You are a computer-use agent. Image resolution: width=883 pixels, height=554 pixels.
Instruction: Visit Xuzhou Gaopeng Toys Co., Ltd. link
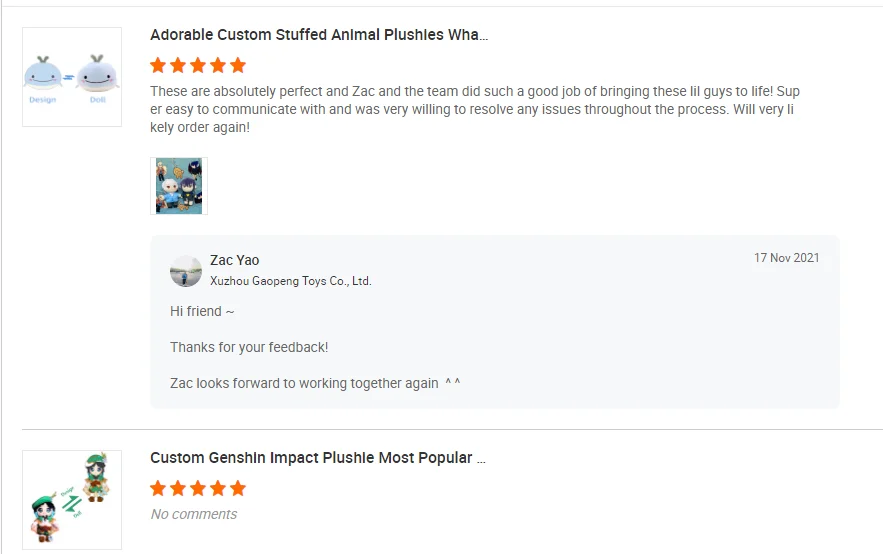pos(291,281)
